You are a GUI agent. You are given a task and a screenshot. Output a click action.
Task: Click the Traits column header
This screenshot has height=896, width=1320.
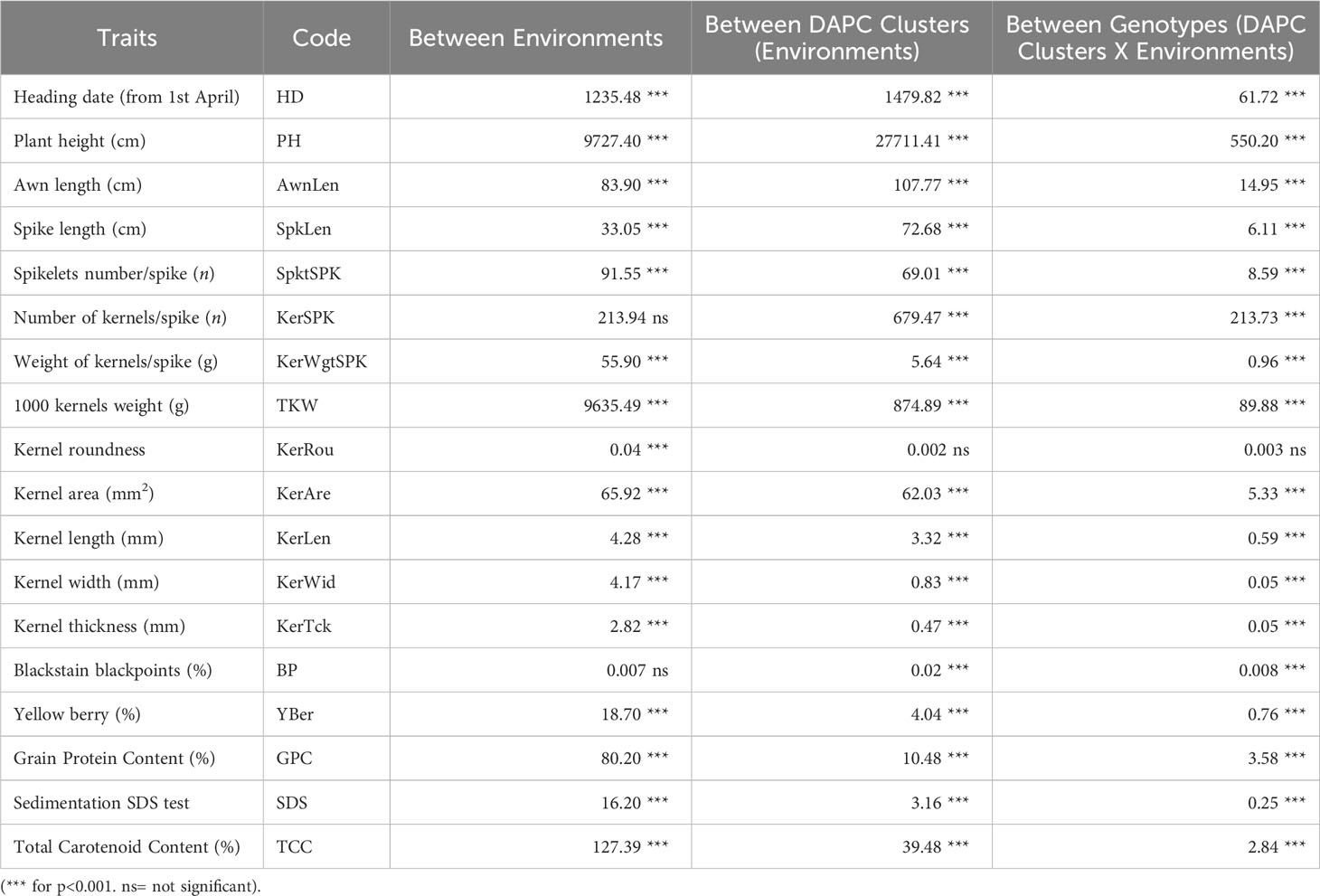tap(127, 38)
